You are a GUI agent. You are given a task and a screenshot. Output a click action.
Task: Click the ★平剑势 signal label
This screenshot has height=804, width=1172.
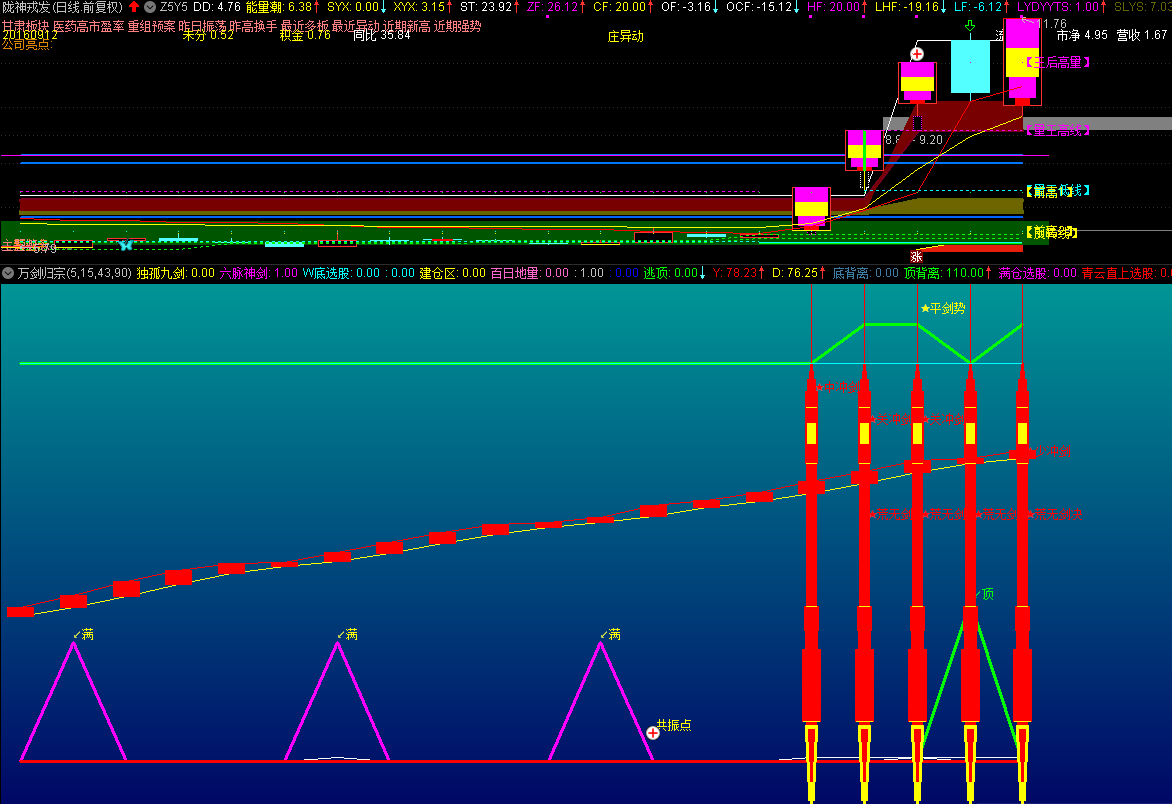click(943, 309)
